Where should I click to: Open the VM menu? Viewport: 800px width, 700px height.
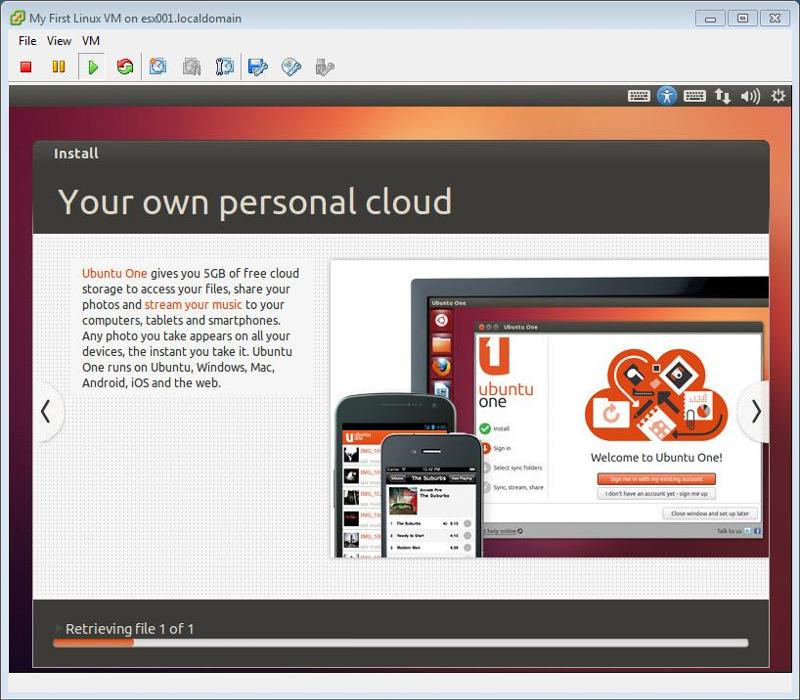[x=91, y=41]
